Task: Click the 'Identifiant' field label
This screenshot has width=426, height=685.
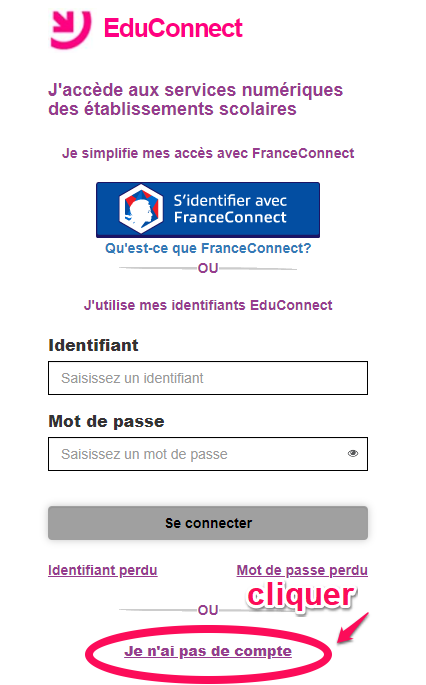Action: click(93, 345)
